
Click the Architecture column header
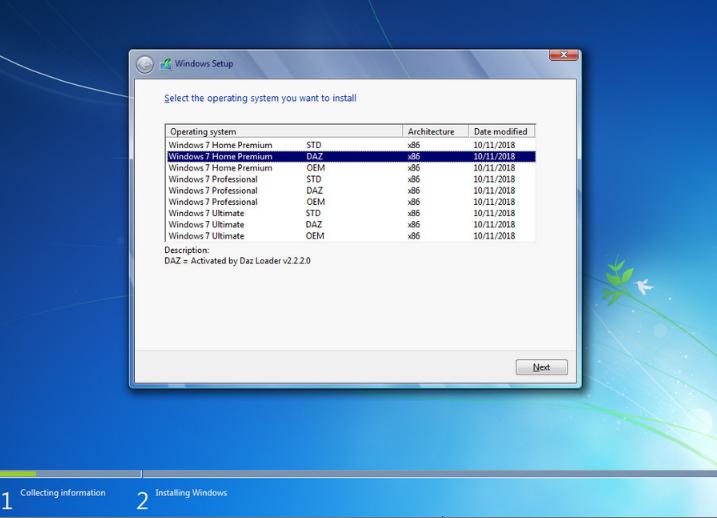(435, 132)
